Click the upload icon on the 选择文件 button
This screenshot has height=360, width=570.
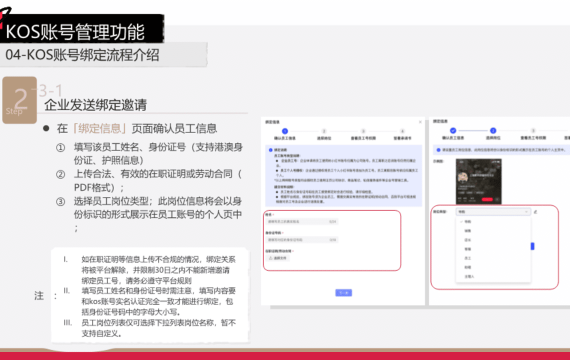point(270,258)
